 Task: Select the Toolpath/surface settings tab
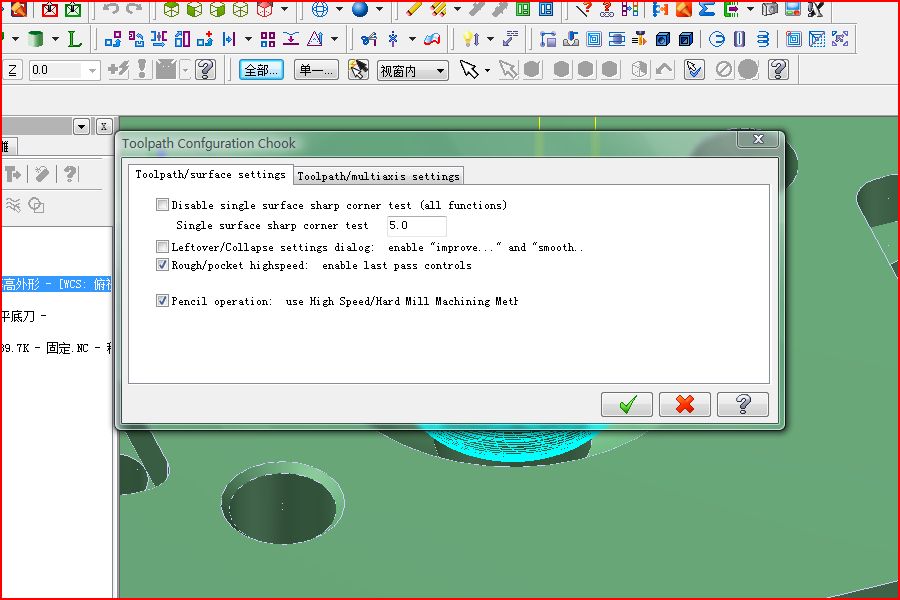tap(210, 175)
